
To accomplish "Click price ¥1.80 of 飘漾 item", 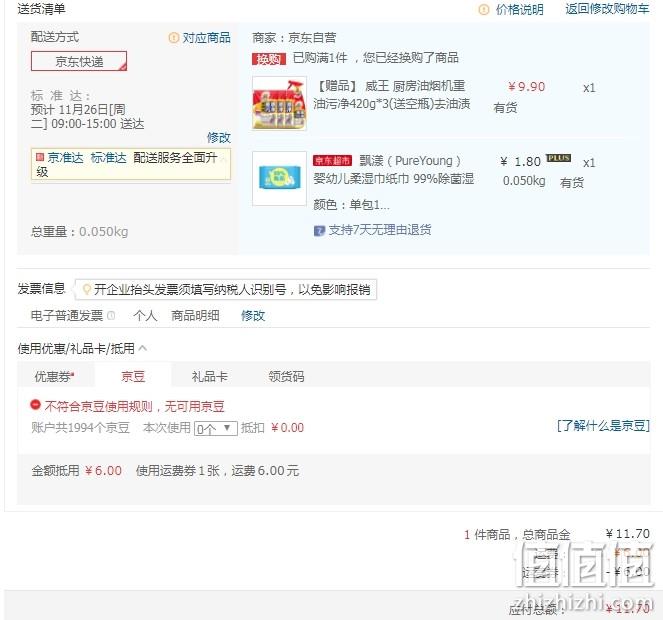I will 520,162.
